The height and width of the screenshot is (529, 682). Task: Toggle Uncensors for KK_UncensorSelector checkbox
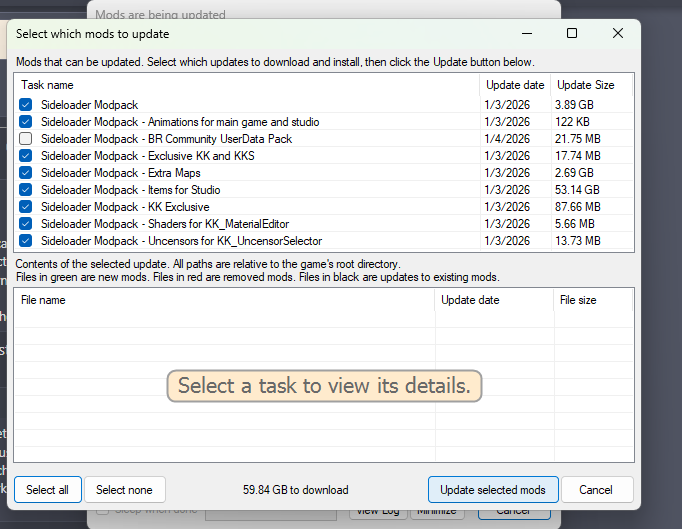coord(25,241)
